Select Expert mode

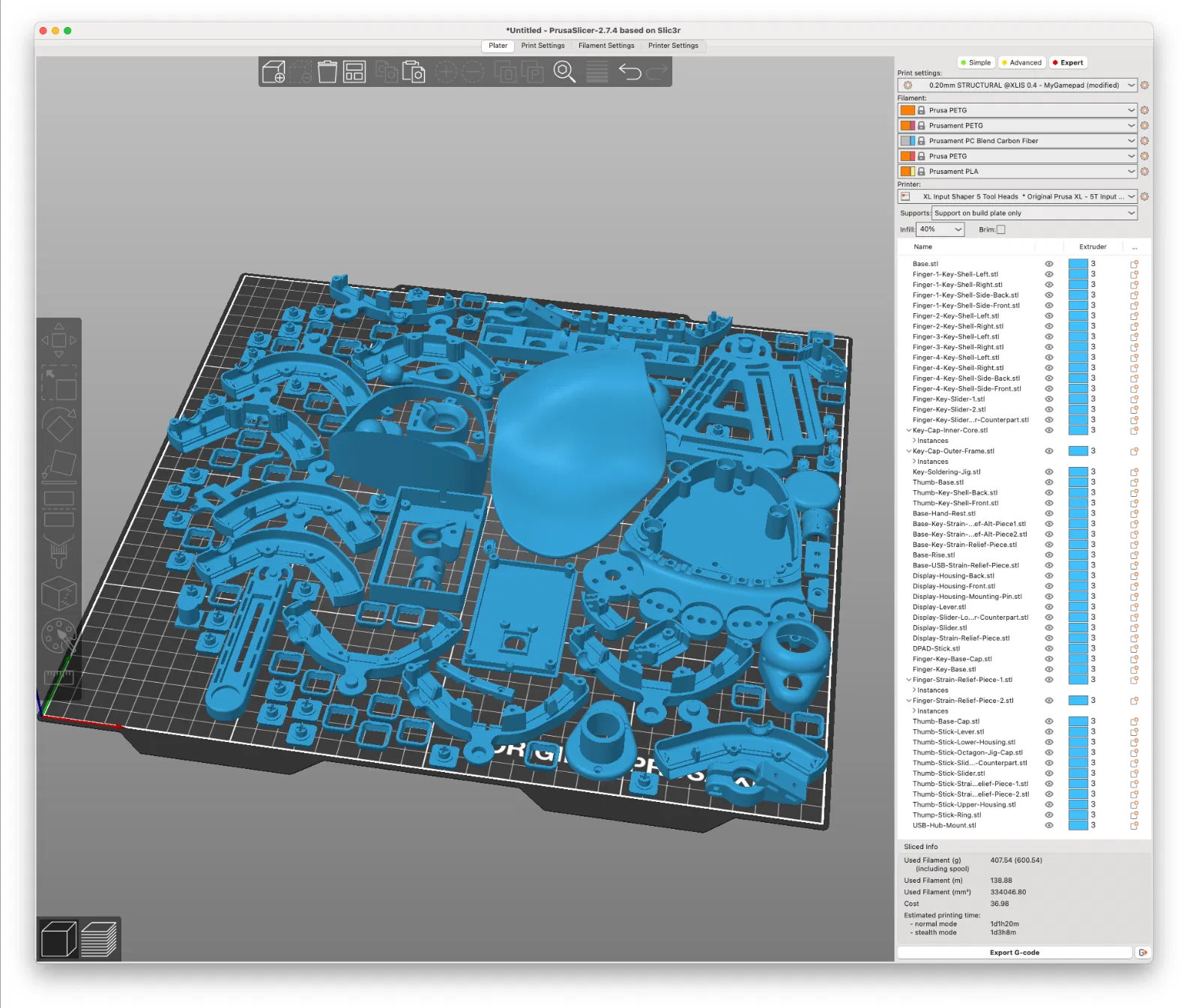click(1068, 63)
